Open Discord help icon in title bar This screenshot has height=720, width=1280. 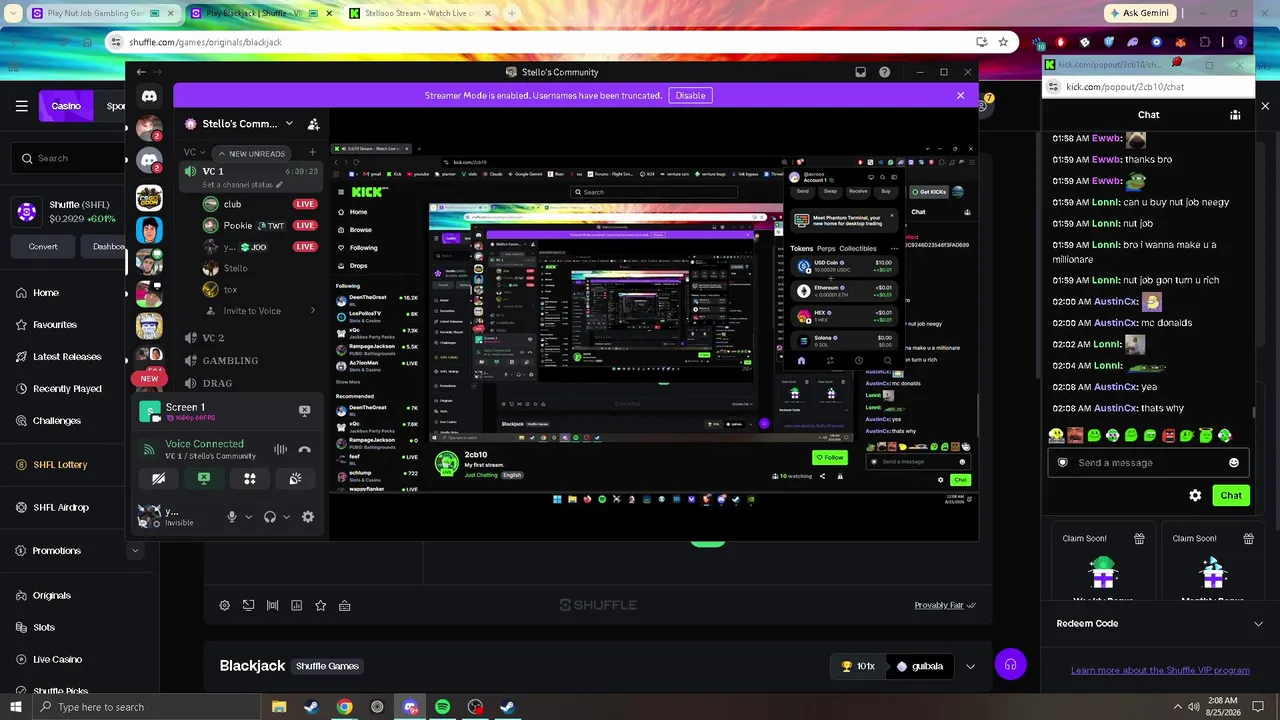[x=884, y=72]
